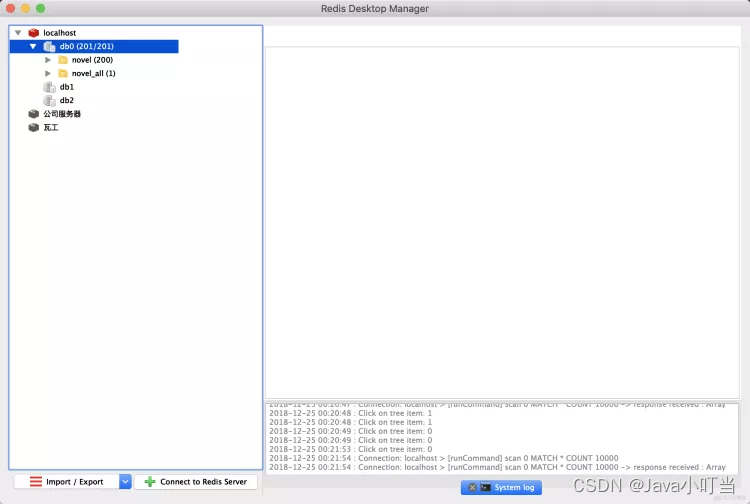
Task: Click the red localhost server icon
Action: pyautogui.click(x=33, y=33)
